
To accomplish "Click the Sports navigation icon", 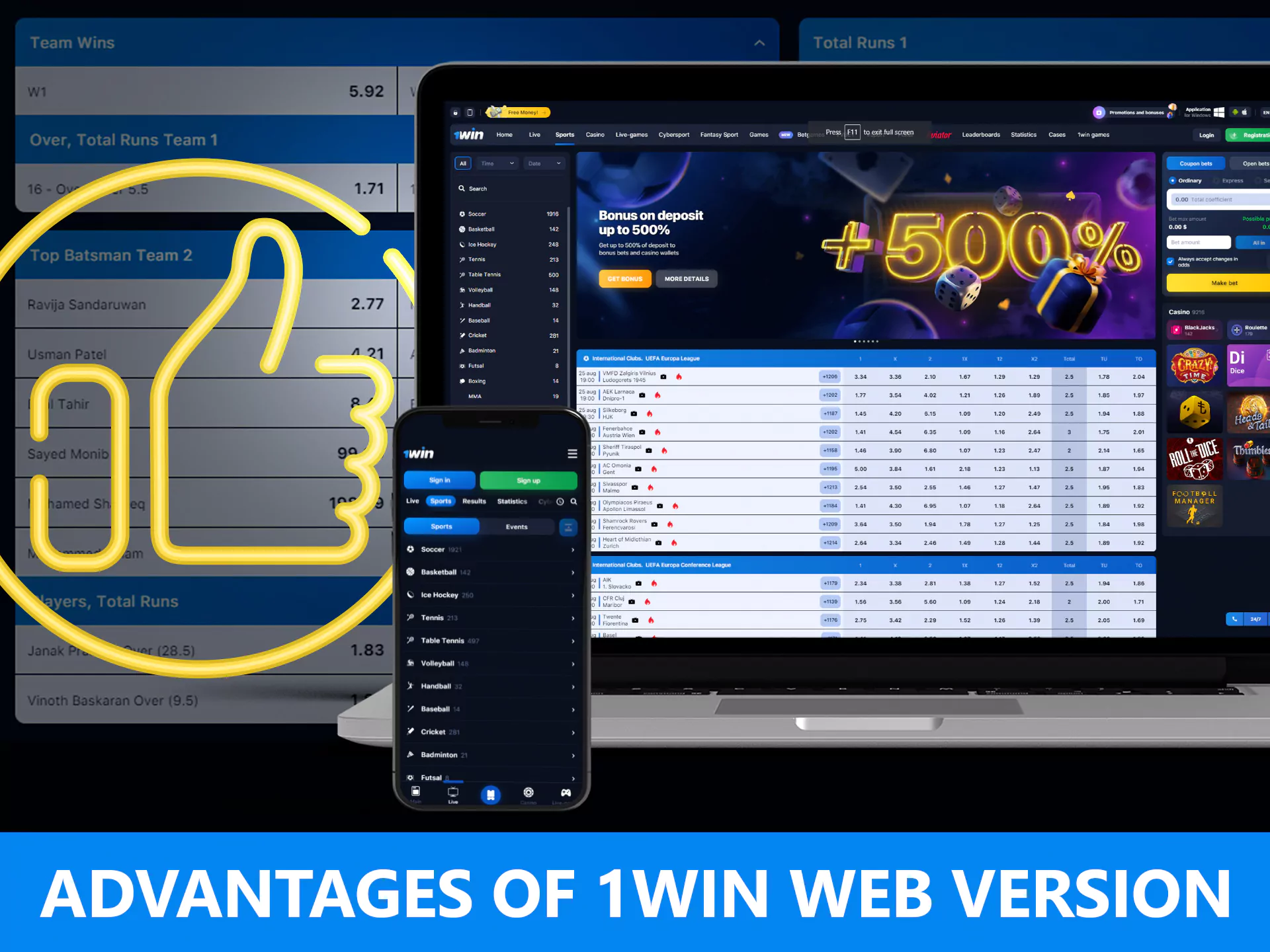I will (490, 792).
